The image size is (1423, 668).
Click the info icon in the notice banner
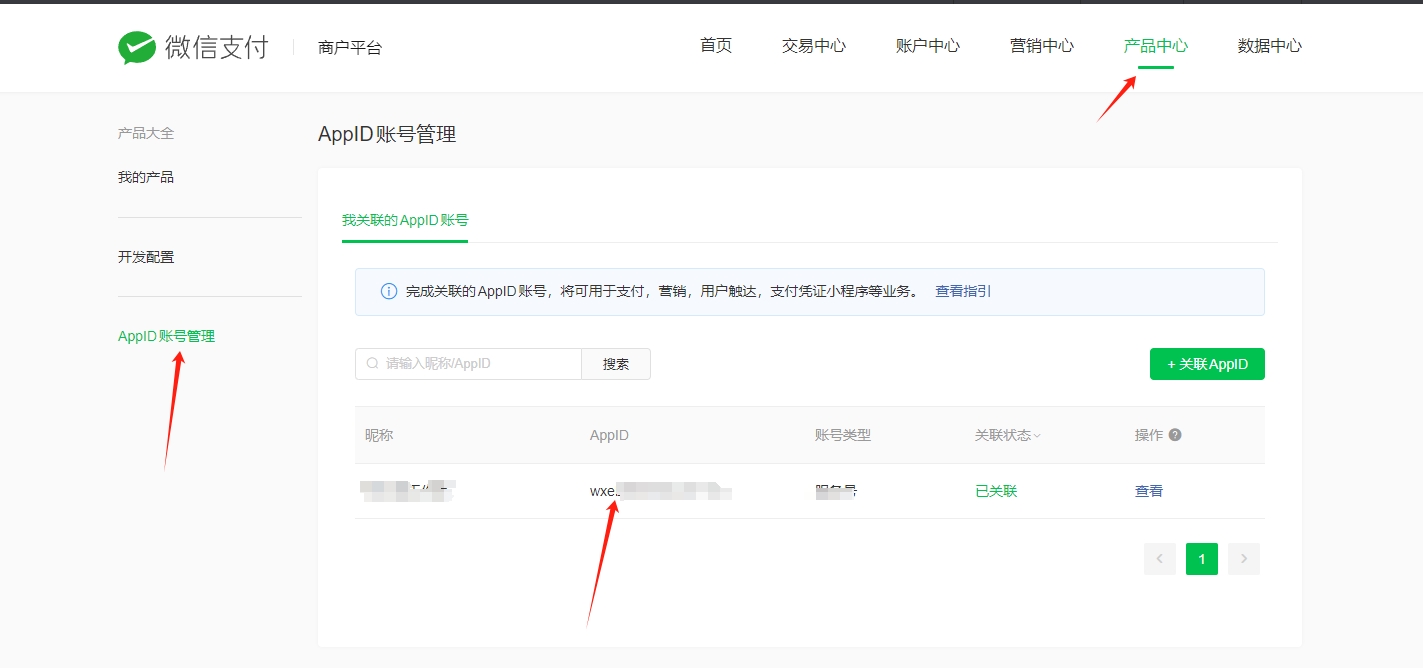389,292
